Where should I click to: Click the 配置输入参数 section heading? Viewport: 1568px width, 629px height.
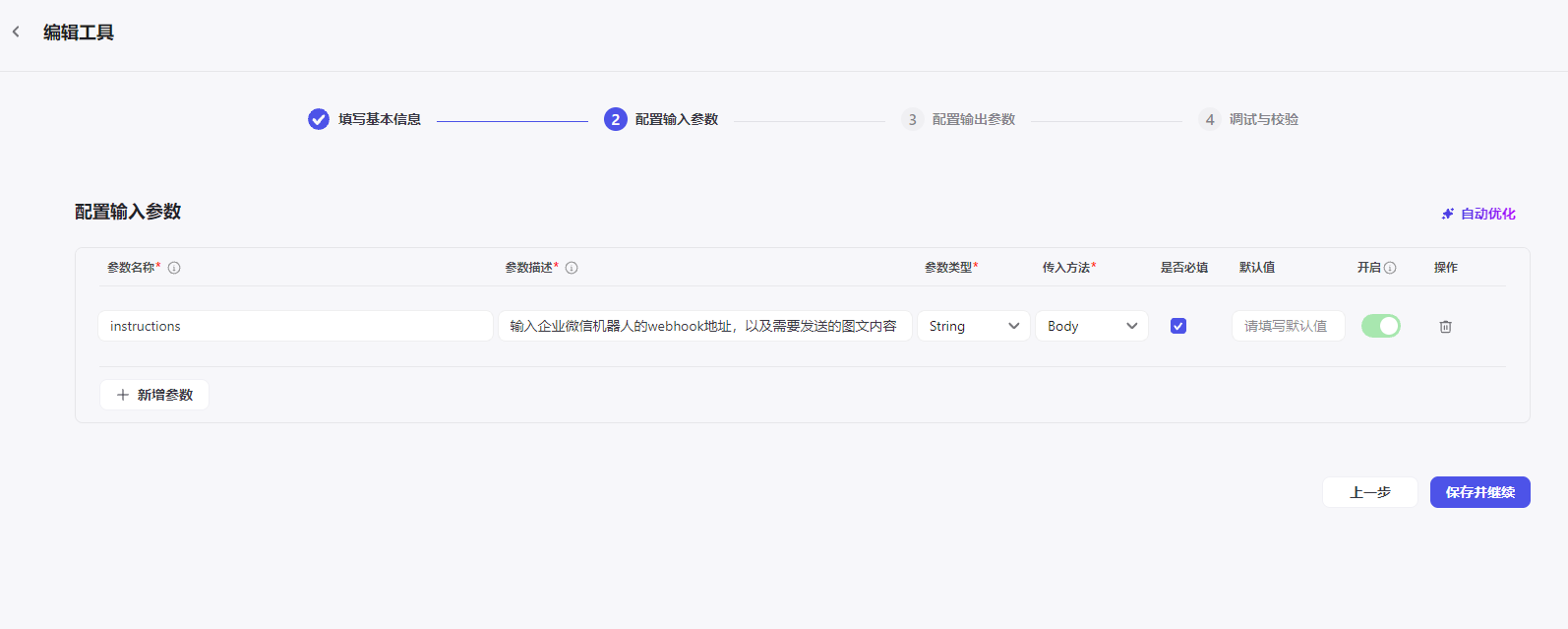(x=128, y=212)
